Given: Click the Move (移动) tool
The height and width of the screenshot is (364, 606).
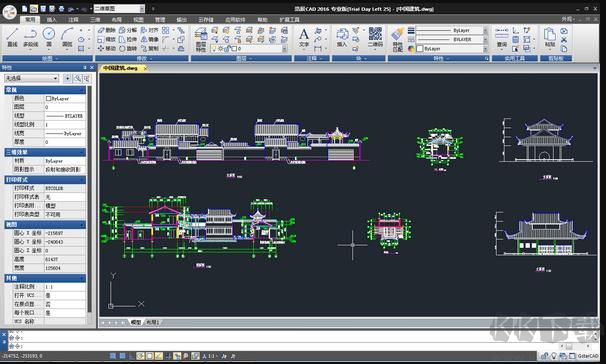Looking at the screenshot, I should point(106,48).
